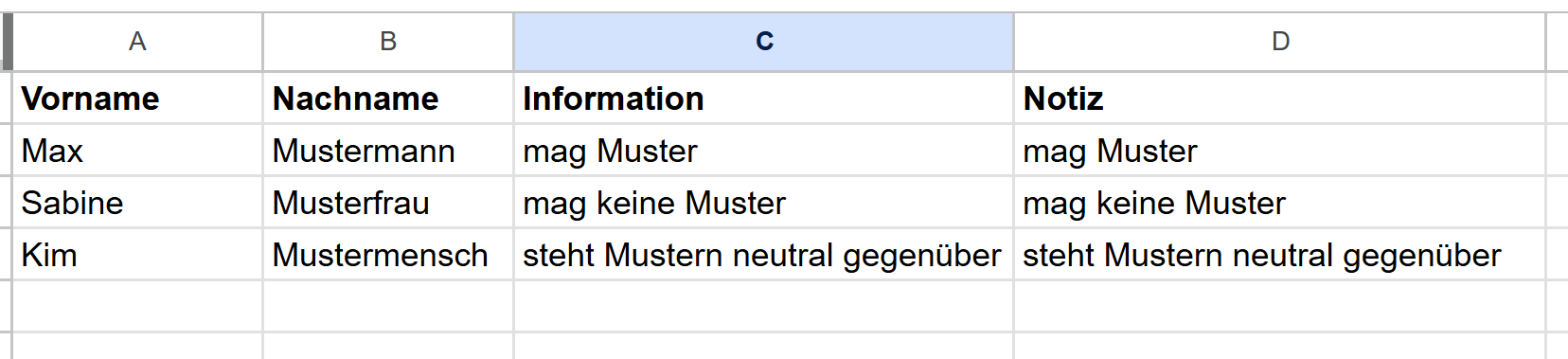Image resolution: width=1568 pixels, height=359 pixels.
Task: Select the cell containing Kim
Action: [x=137, y=255]
